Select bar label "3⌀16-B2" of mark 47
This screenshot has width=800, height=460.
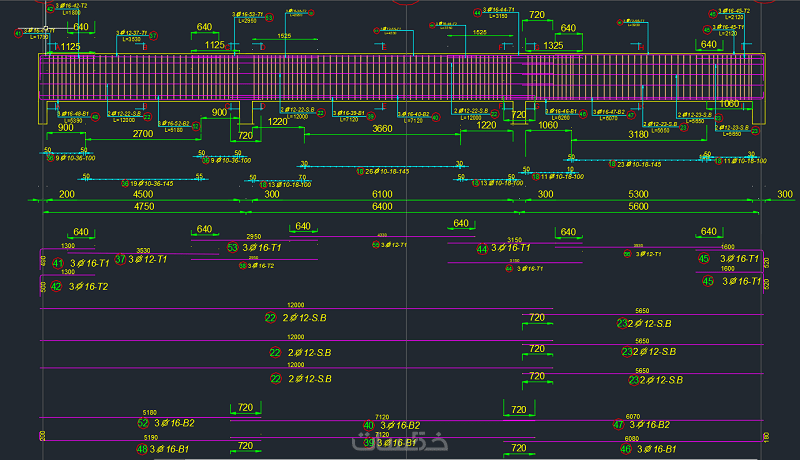point(649,424)
